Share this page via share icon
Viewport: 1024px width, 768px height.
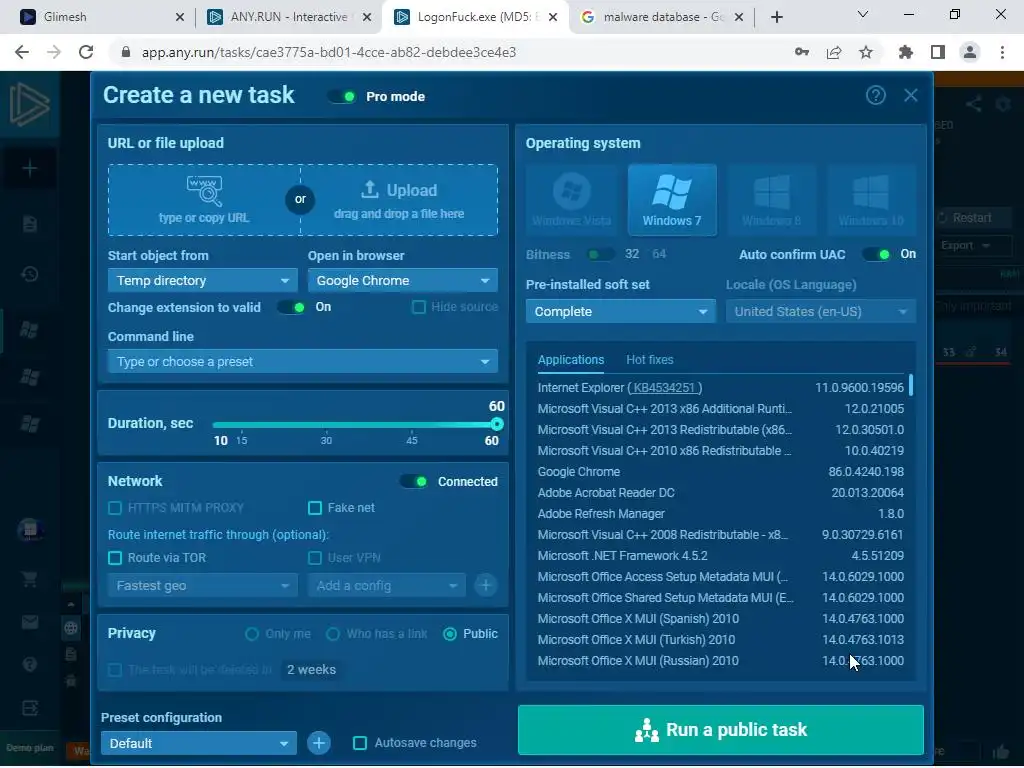834,52
